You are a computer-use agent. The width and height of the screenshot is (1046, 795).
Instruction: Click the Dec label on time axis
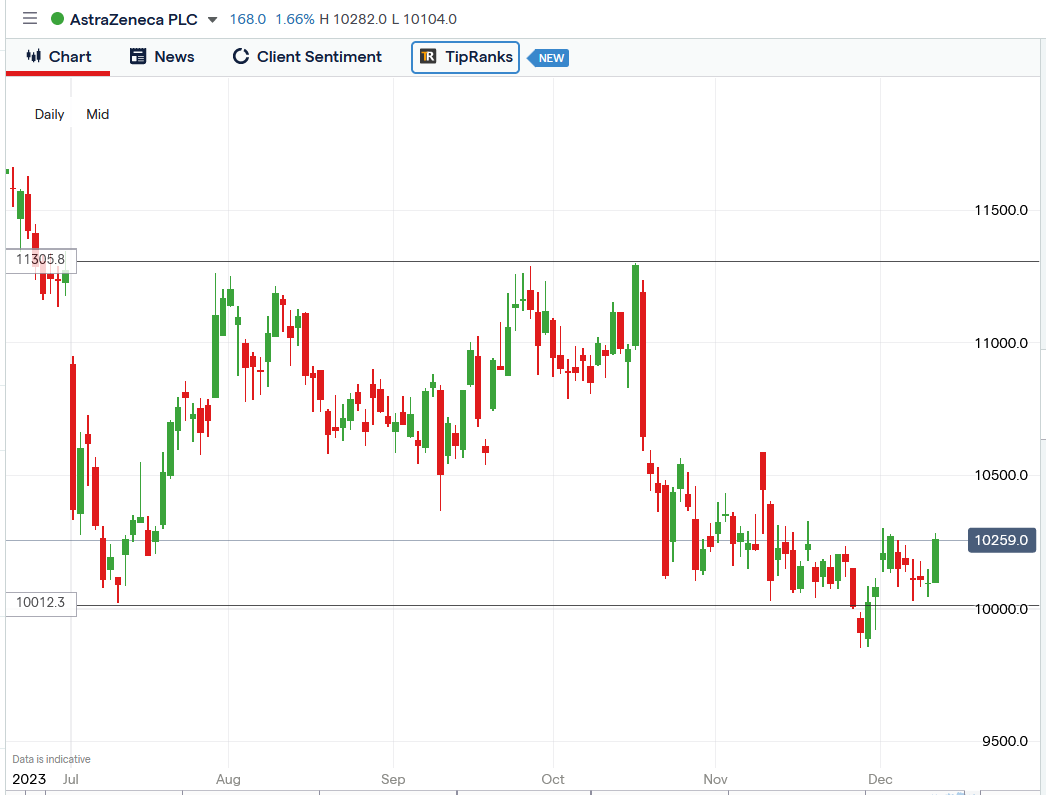point(880,779)
